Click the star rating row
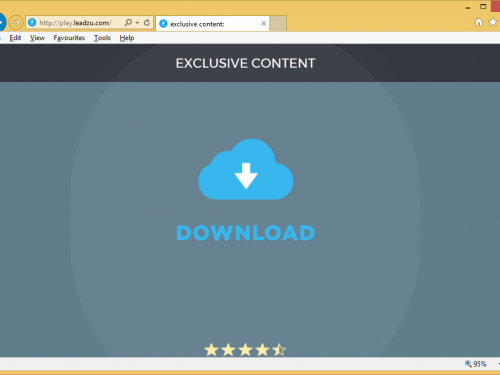The width and height of the screenshot is (500, 375). coord(245,350)
